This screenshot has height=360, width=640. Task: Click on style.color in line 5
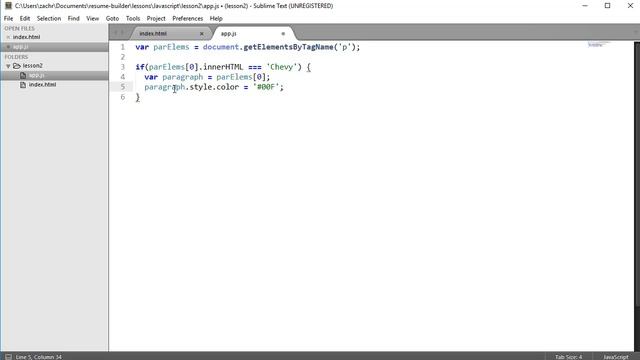tap(214, 87)
